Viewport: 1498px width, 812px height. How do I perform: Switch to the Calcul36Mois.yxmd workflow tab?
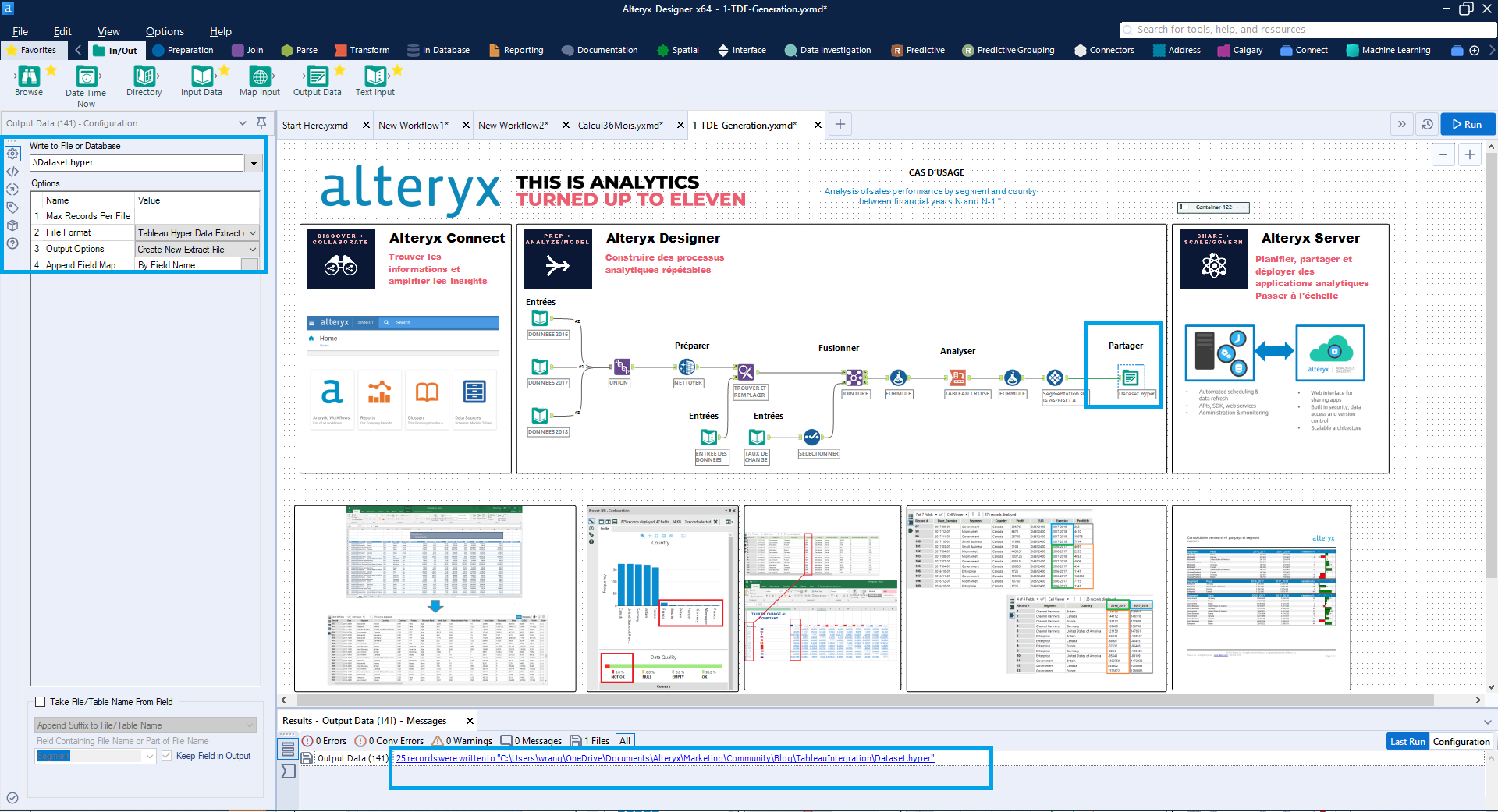[620, 125]
